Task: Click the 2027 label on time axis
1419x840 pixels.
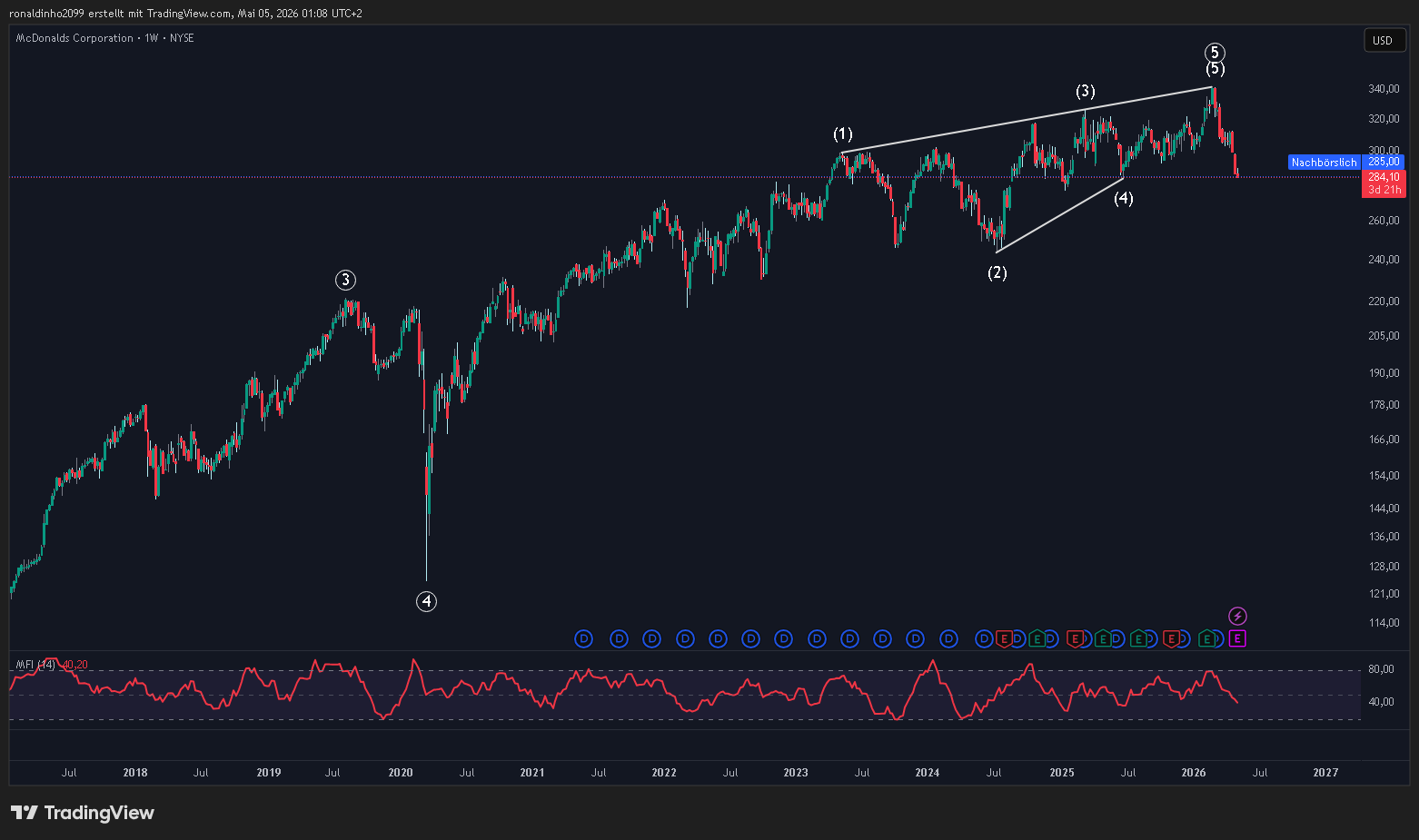Action: (1325, 773)
